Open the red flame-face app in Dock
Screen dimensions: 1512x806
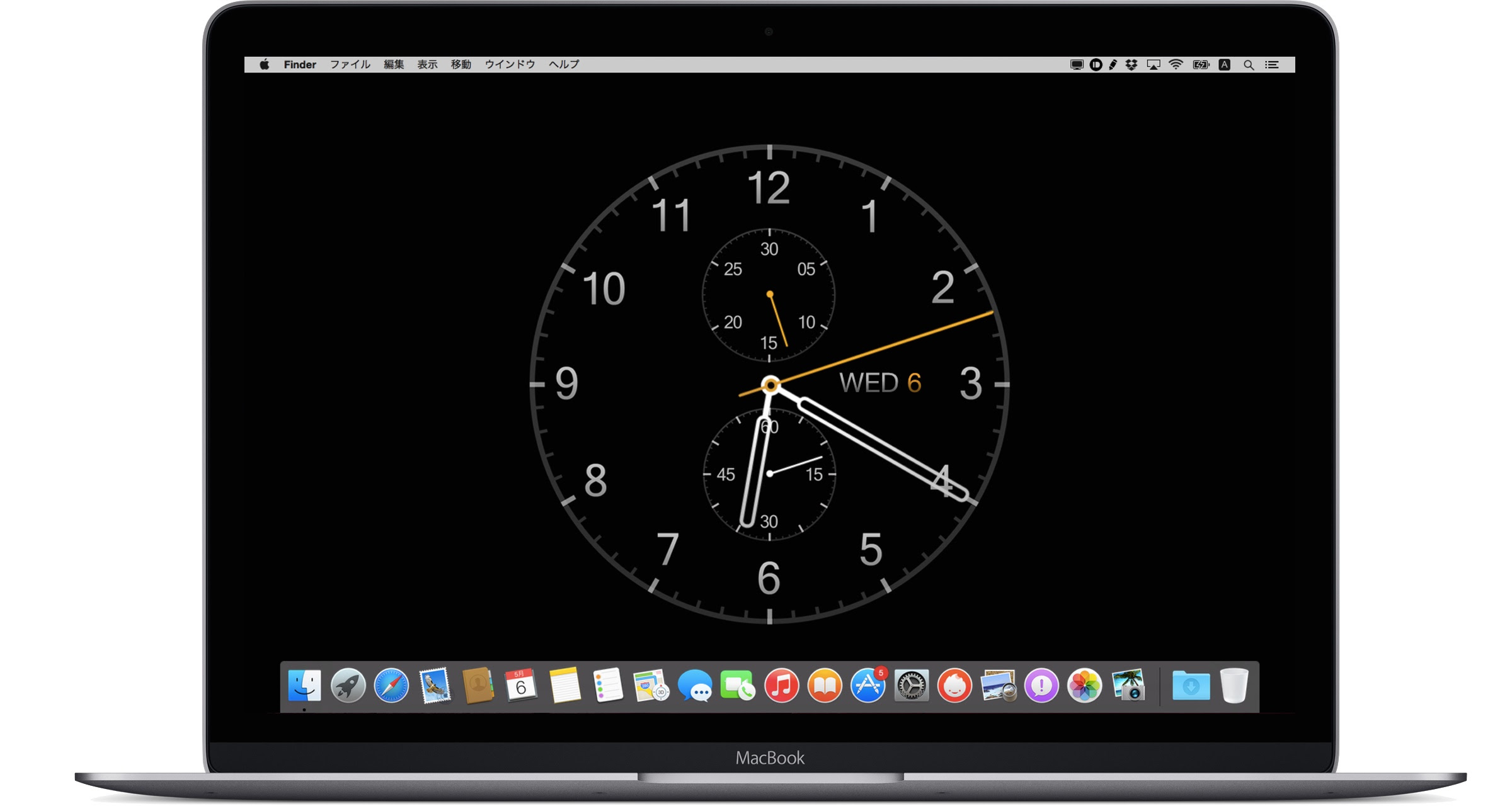[x=955, y=686]
